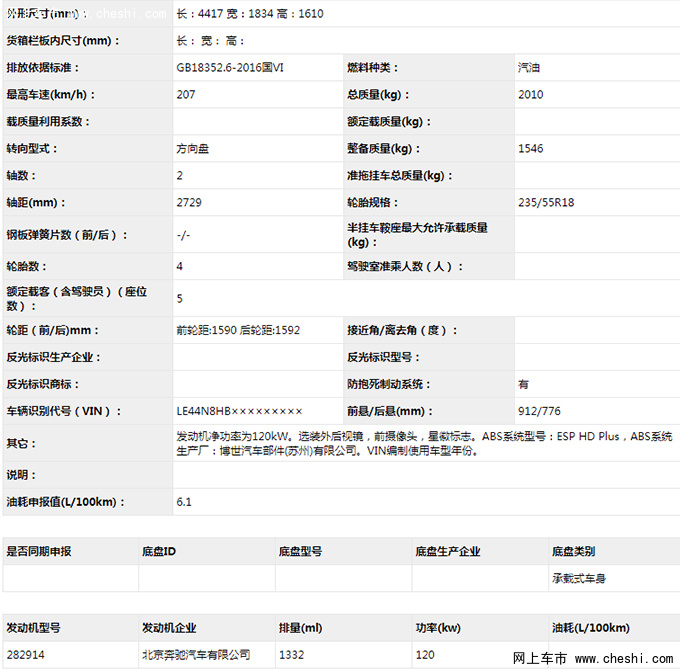The width and height of the screenshot is (680, 670).
Task: Select the 货箱栏板内尺寸(mm) label
Action: click(x=62, y=41)
